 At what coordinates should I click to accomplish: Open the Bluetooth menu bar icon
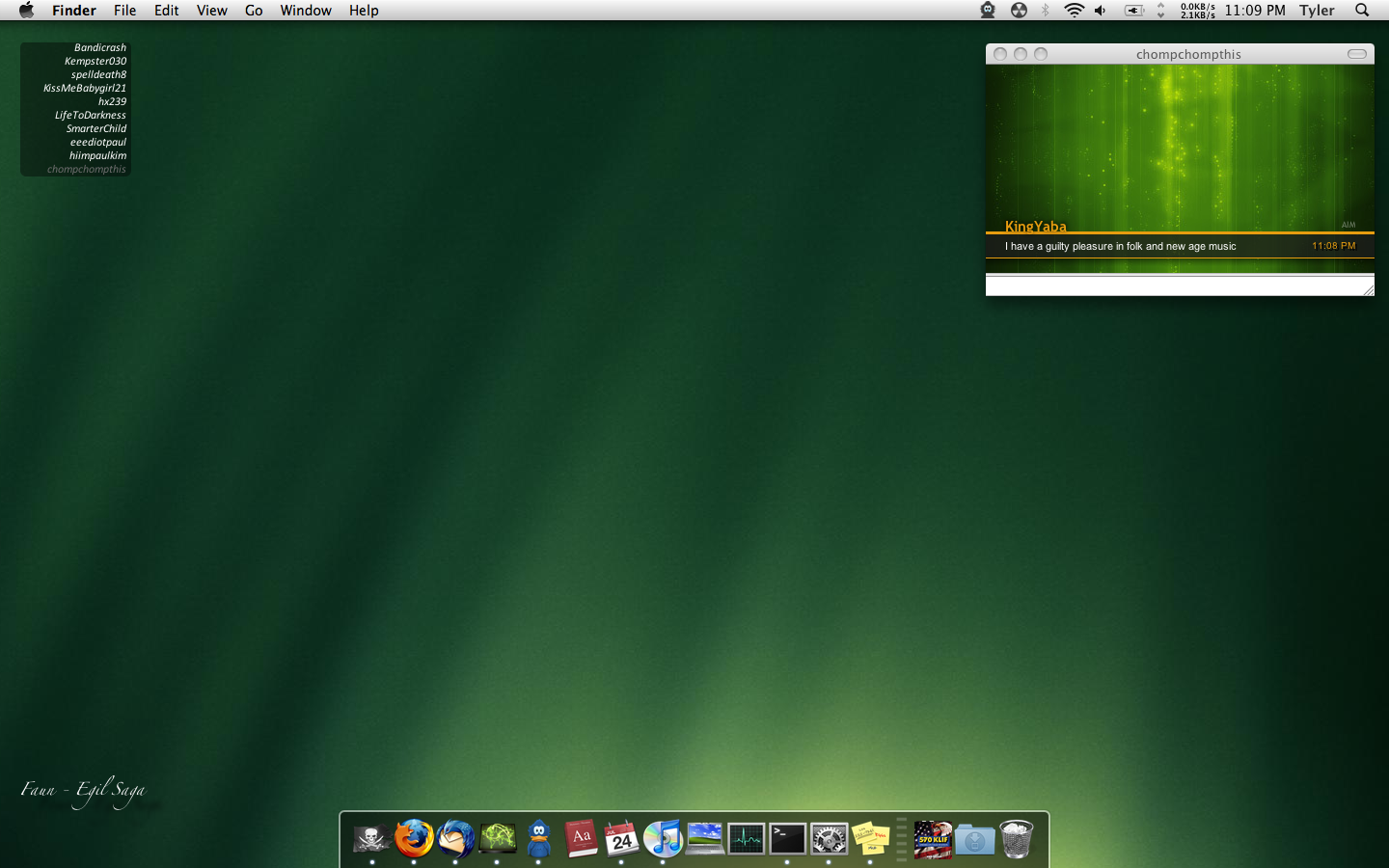pyautogui.click(x=1046, y=10)
